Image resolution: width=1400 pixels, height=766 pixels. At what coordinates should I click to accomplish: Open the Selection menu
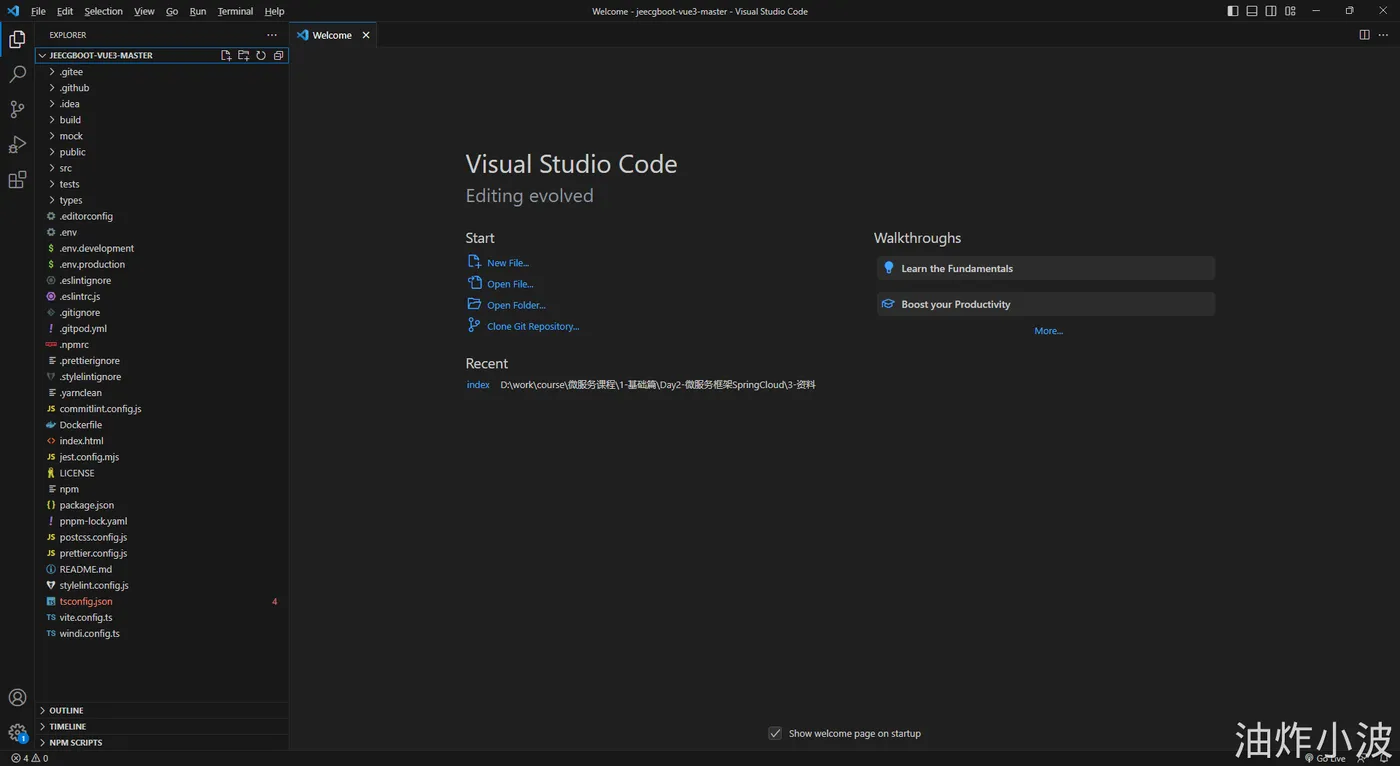click(x=103, y=11)
